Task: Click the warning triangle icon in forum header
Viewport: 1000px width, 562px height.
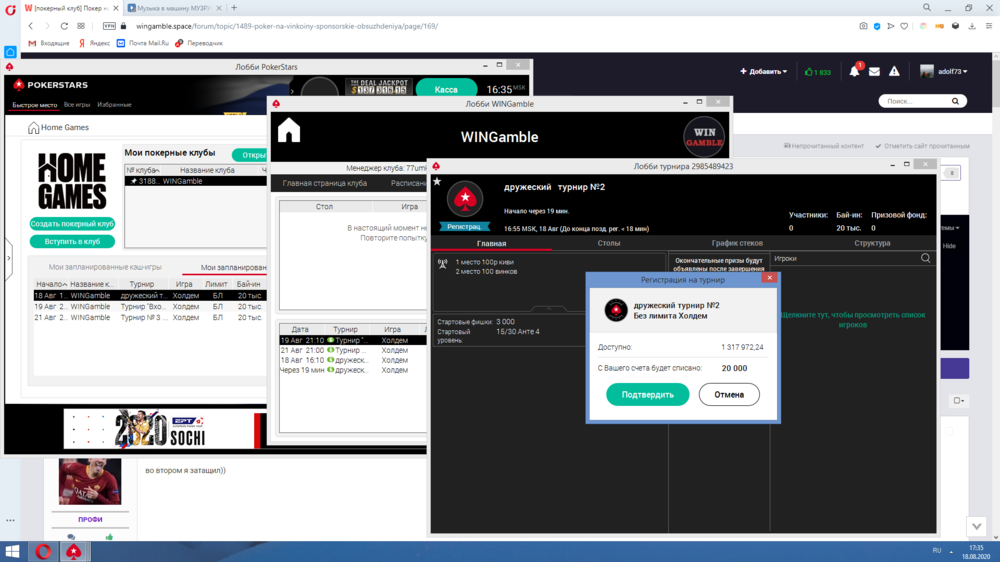Action: (894, 72)
